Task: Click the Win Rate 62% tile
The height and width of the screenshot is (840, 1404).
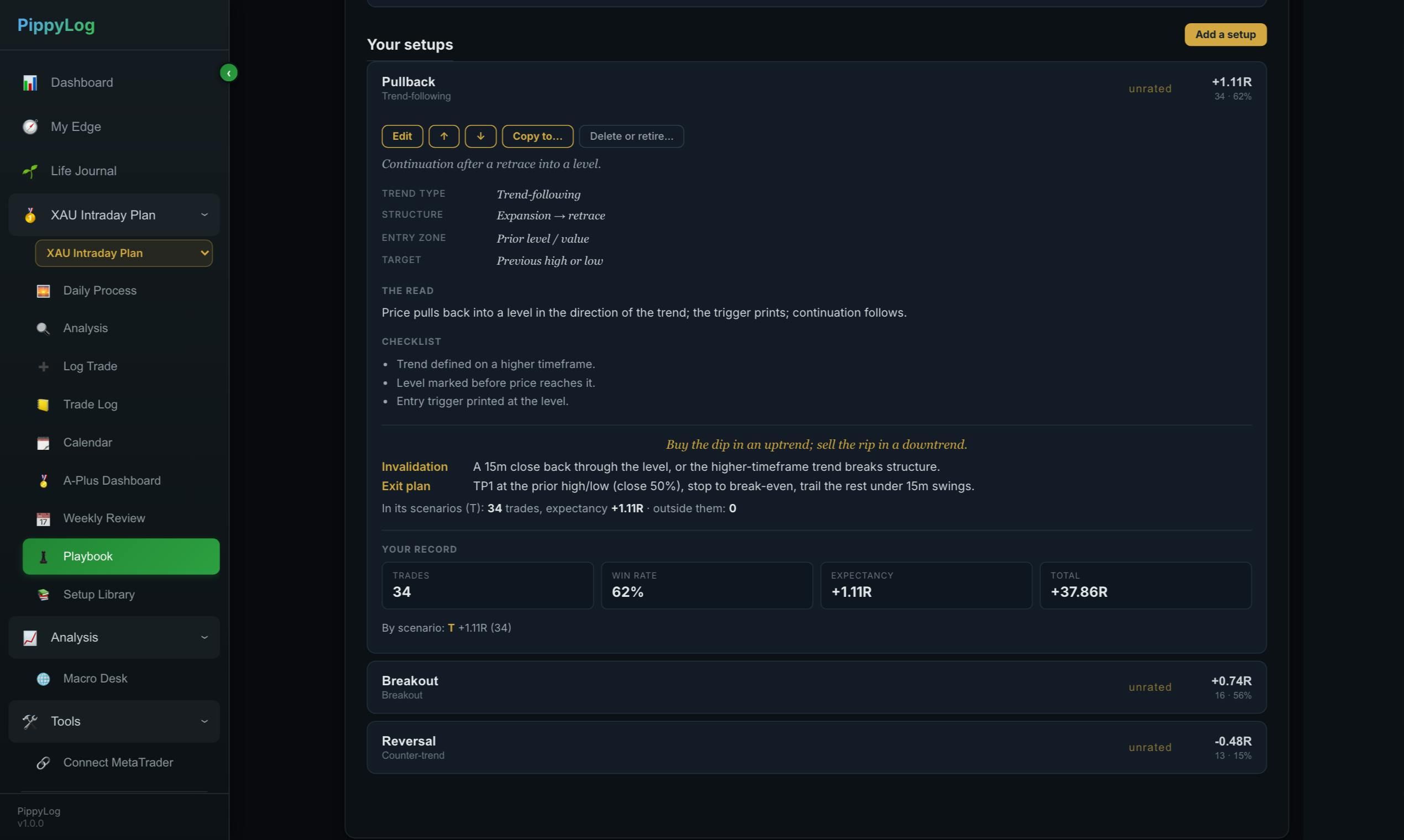Action: (x=706, y=585)
